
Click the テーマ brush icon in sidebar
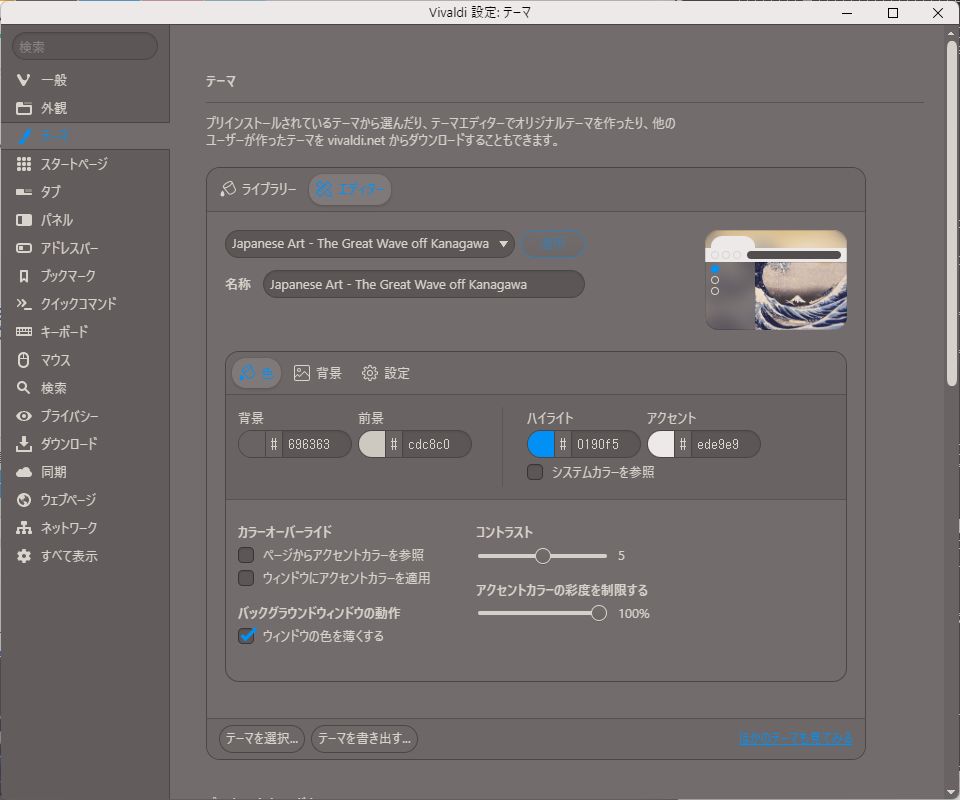pos(24,136)
